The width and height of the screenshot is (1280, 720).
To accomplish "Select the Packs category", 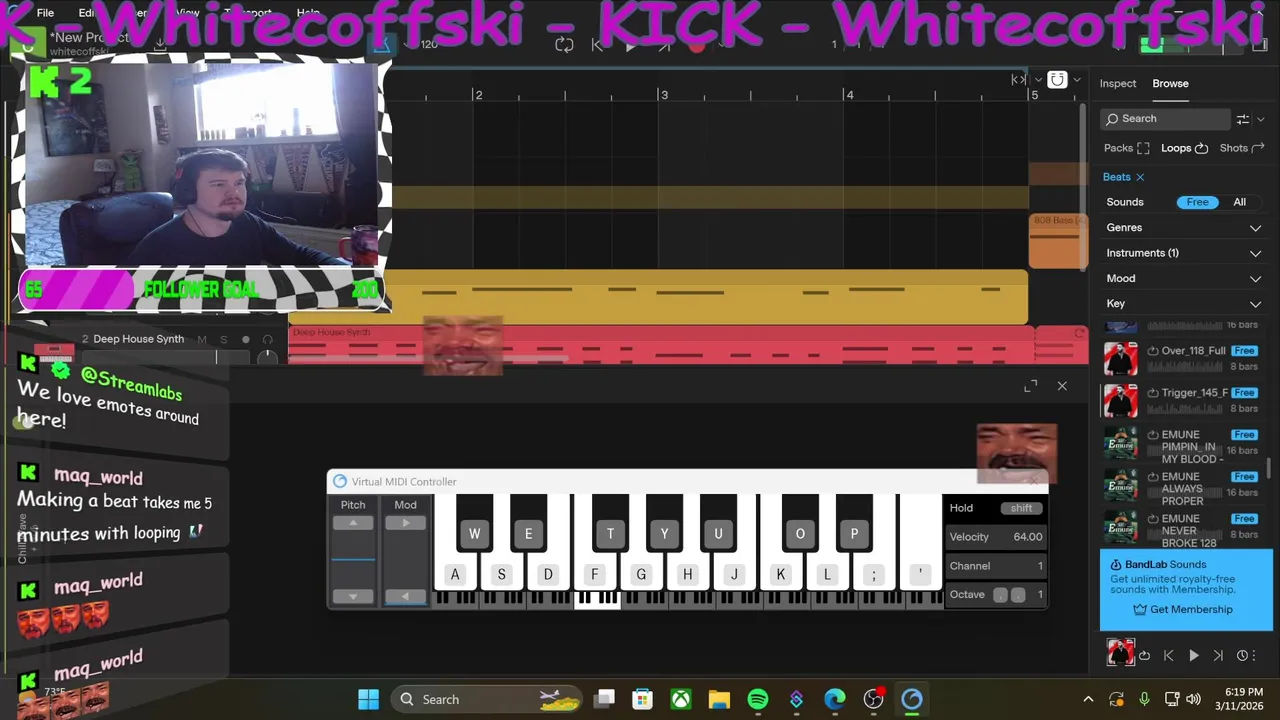I will [x=1127, y=148].
